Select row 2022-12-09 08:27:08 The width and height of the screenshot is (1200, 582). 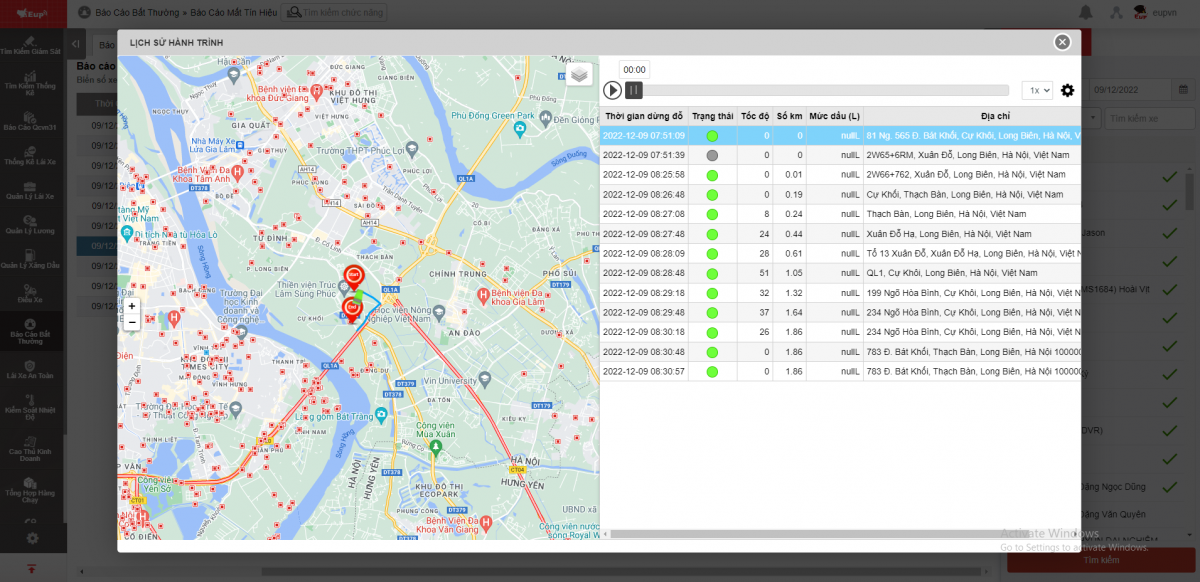point(841,214)
